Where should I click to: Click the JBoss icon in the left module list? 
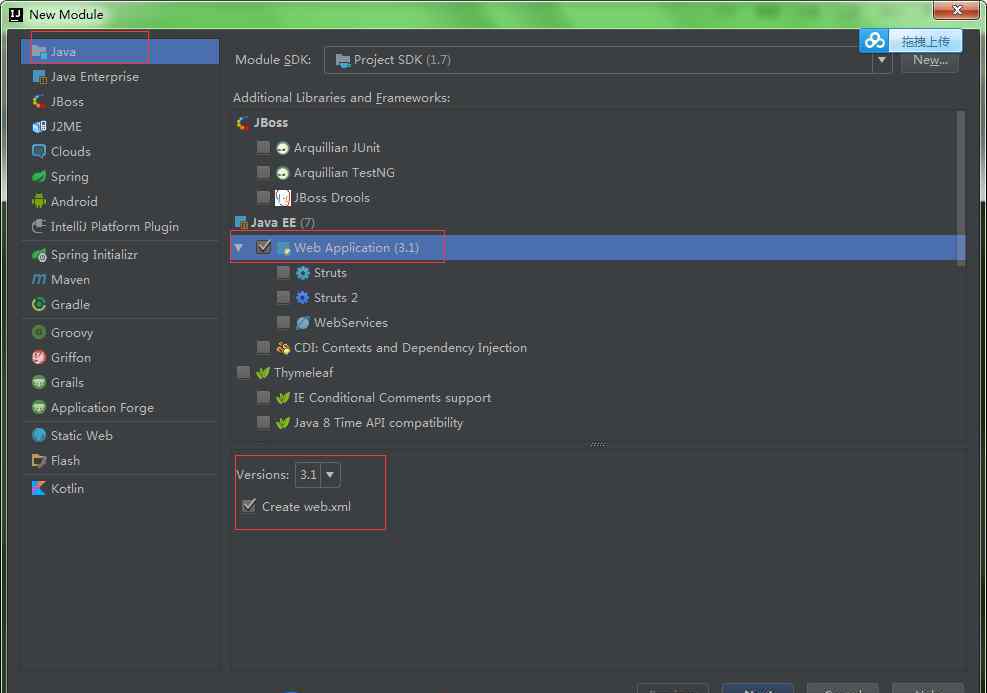[x=39, y=102]
